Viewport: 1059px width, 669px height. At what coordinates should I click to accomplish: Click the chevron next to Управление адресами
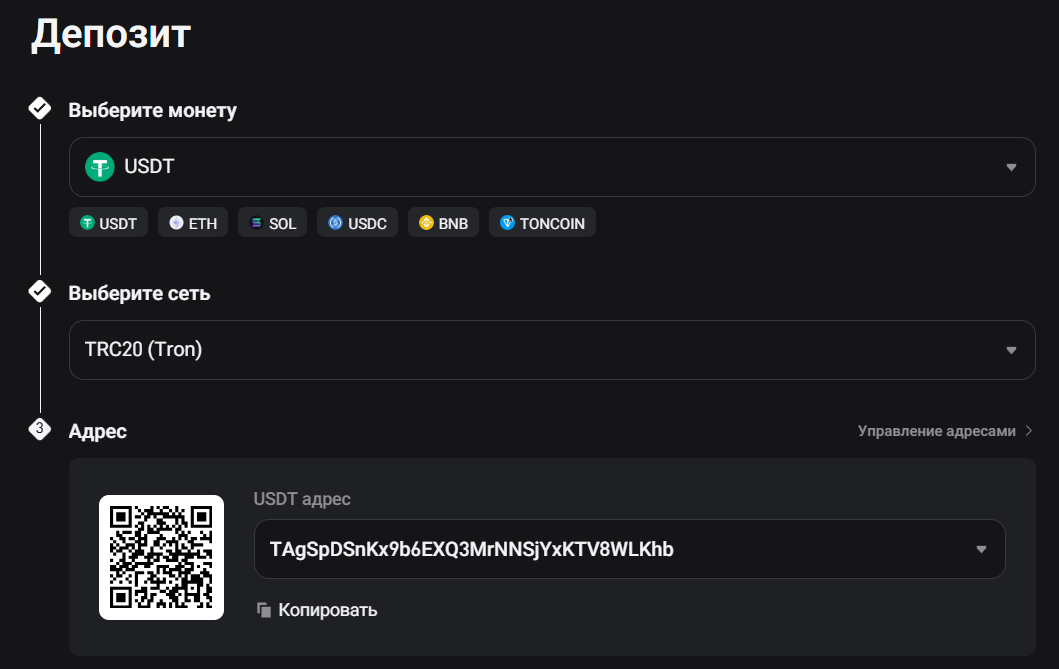click(1028, 431)
